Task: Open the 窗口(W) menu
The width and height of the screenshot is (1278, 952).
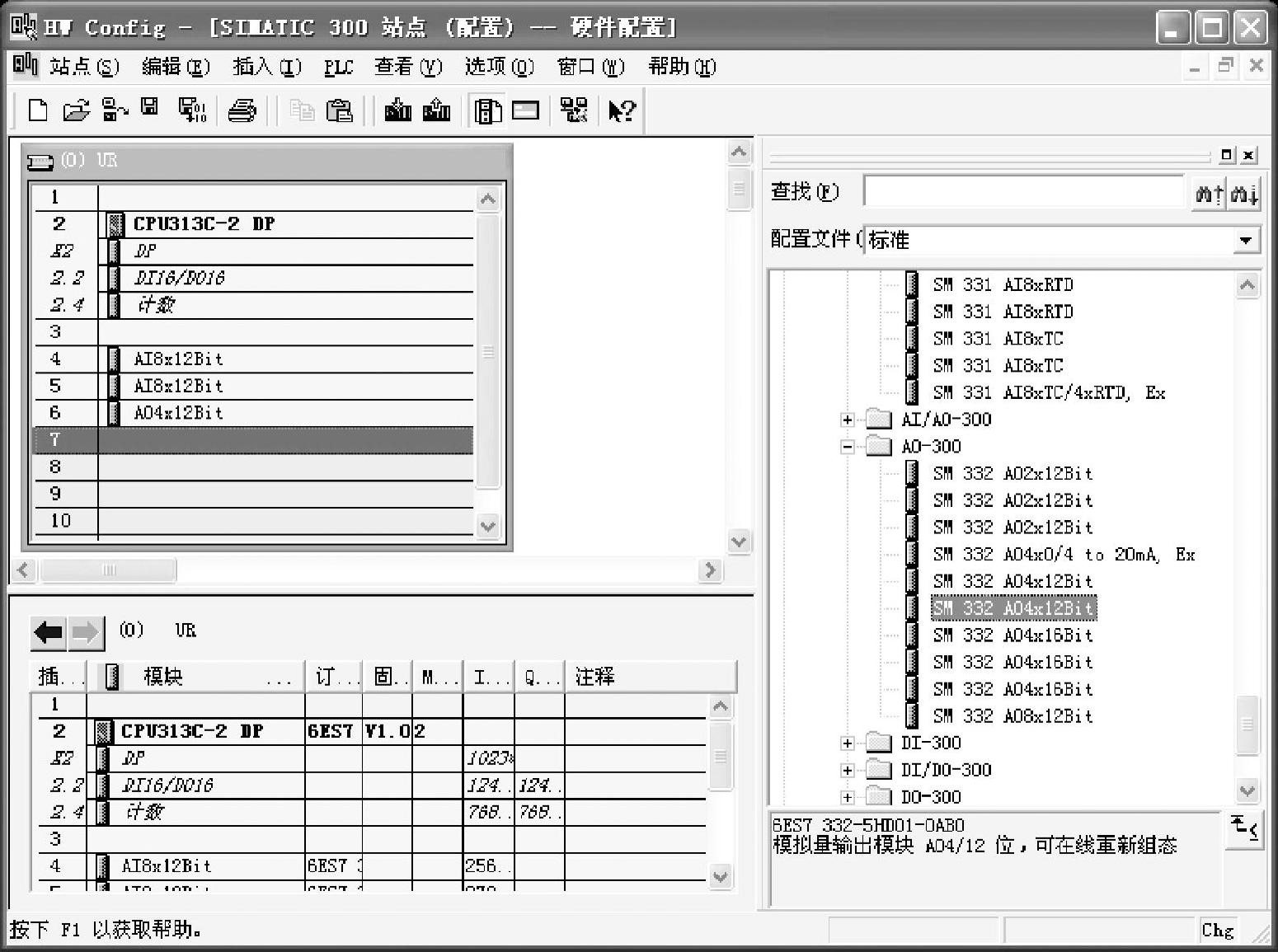Action: coord(591,67)
